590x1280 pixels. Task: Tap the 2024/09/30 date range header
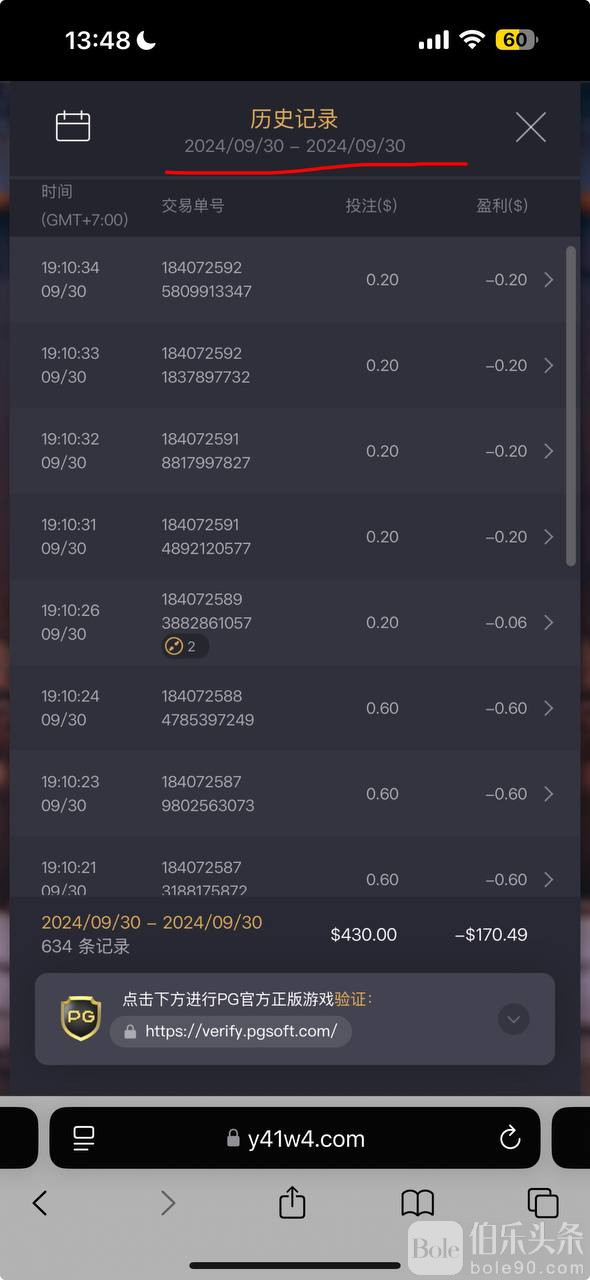[x=295, y=146]
